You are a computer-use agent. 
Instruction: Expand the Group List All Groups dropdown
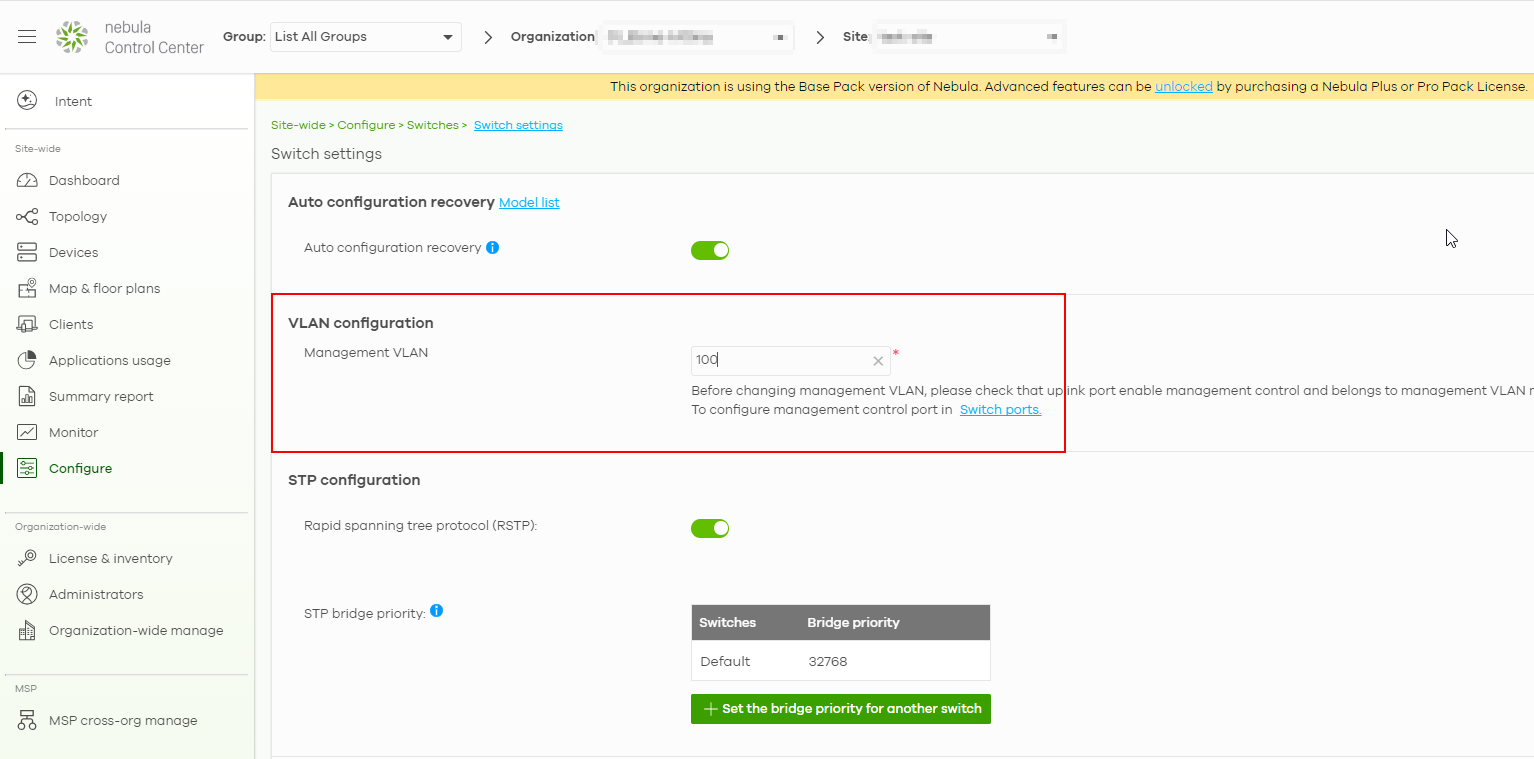click(366, 37)
